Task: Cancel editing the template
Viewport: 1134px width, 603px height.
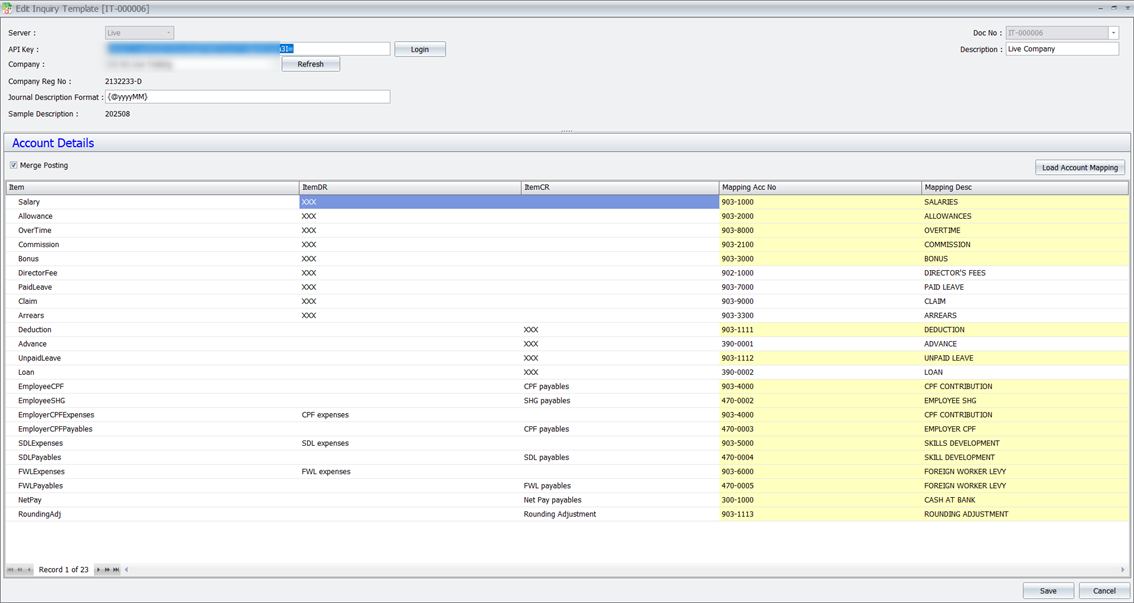Action: coord(1104,591)
